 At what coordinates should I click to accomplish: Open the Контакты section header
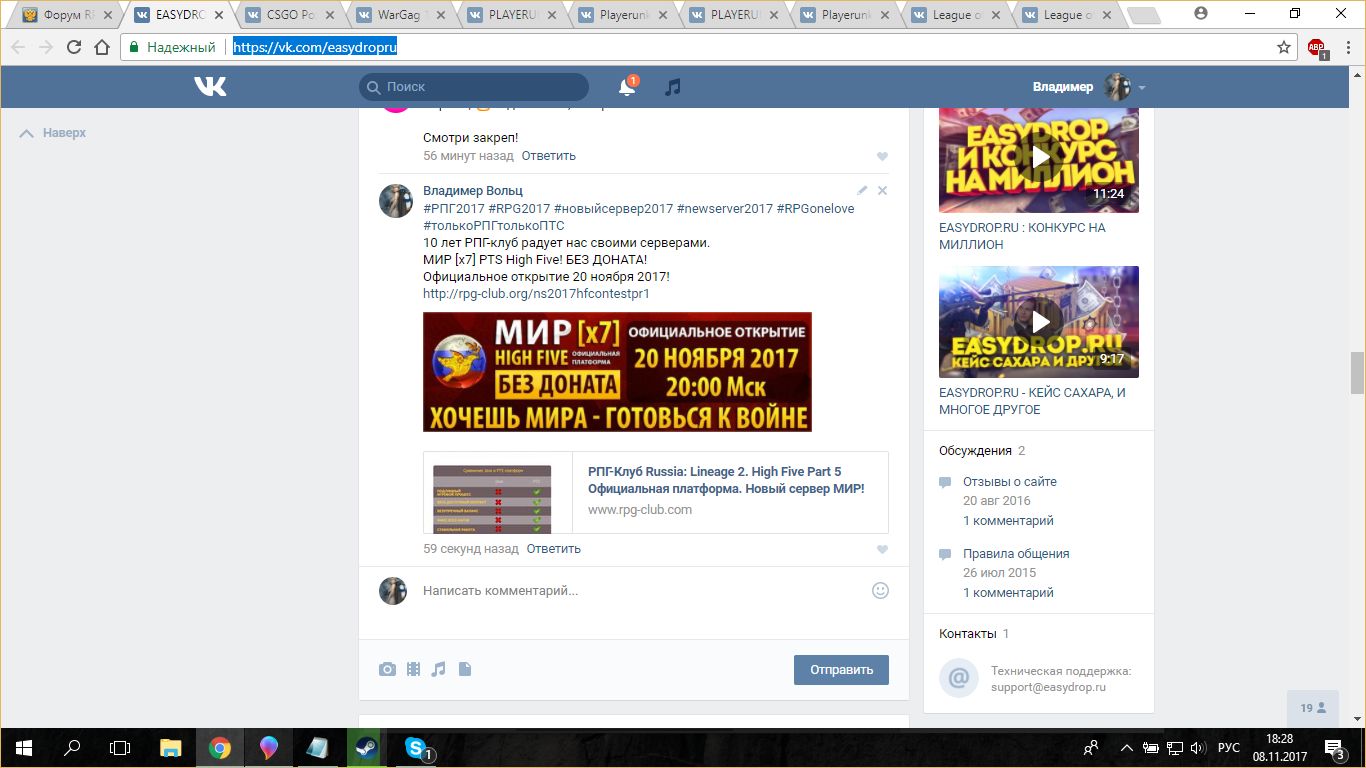click(967, 634)
